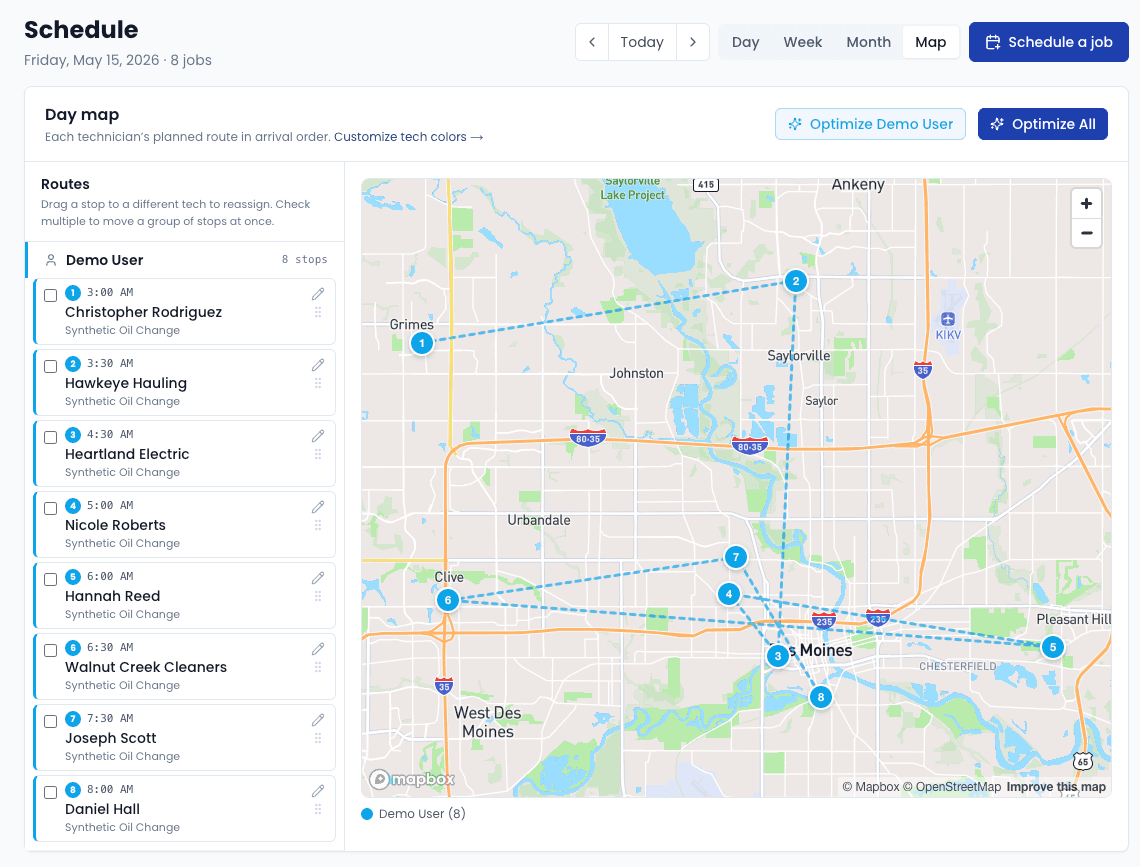Check Hawkeye Hauling stop checkbox
The height and width of the screenshot is (867, 1140).
click(50, 366)
